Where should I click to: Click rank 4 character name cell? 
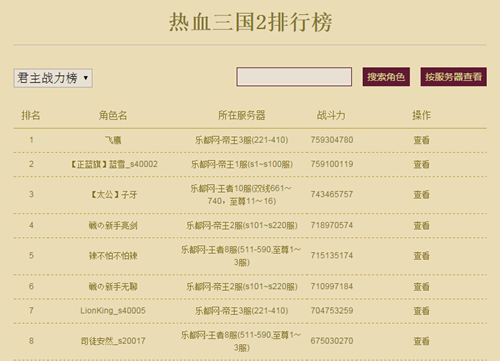[113, 226]
